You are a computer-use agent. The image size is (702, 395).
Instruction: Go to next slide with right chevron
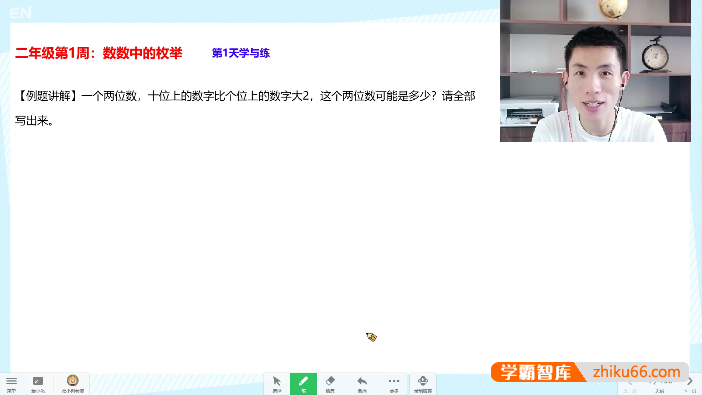click(690, 382)
